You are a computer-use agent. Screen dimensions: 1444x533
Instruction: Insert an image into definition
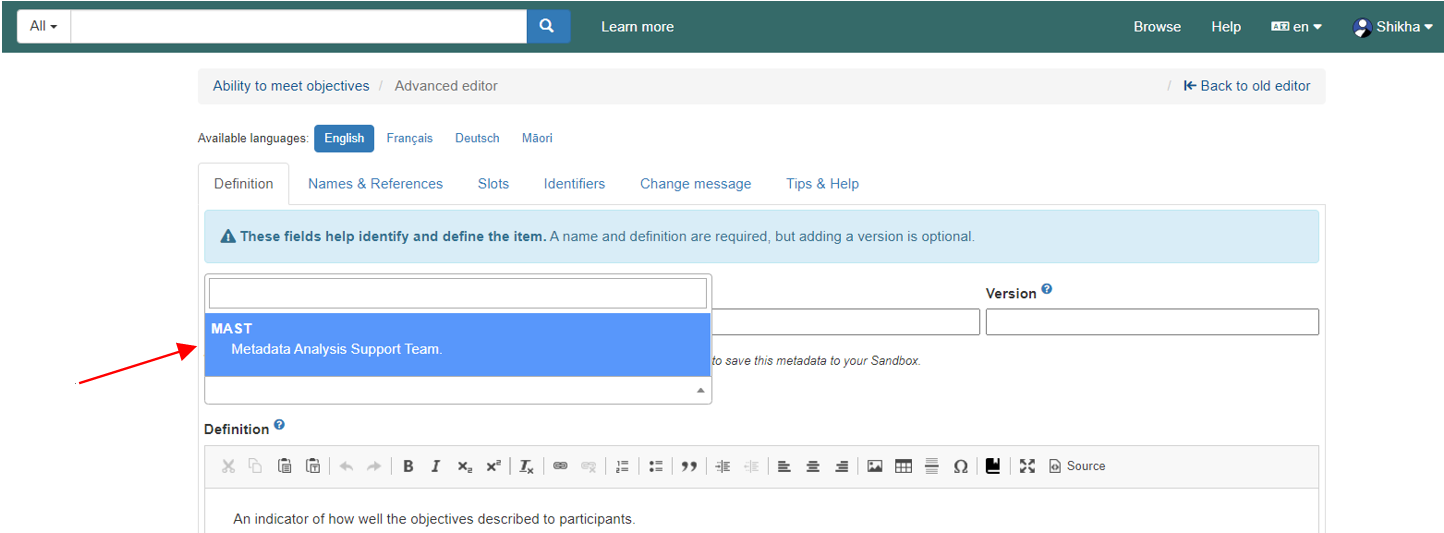click(x=875, y=466)
